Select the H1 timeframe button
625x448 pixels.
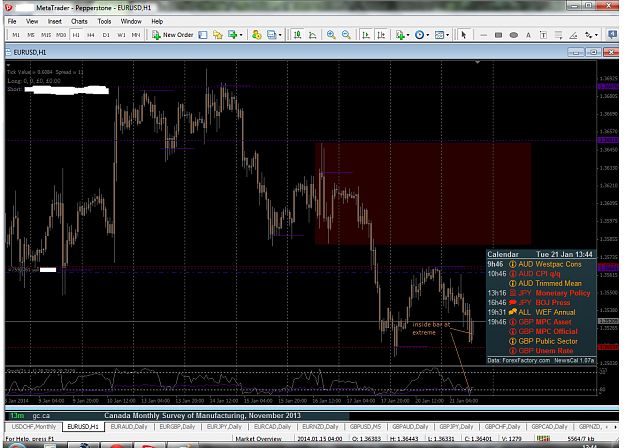pos(76,35)
